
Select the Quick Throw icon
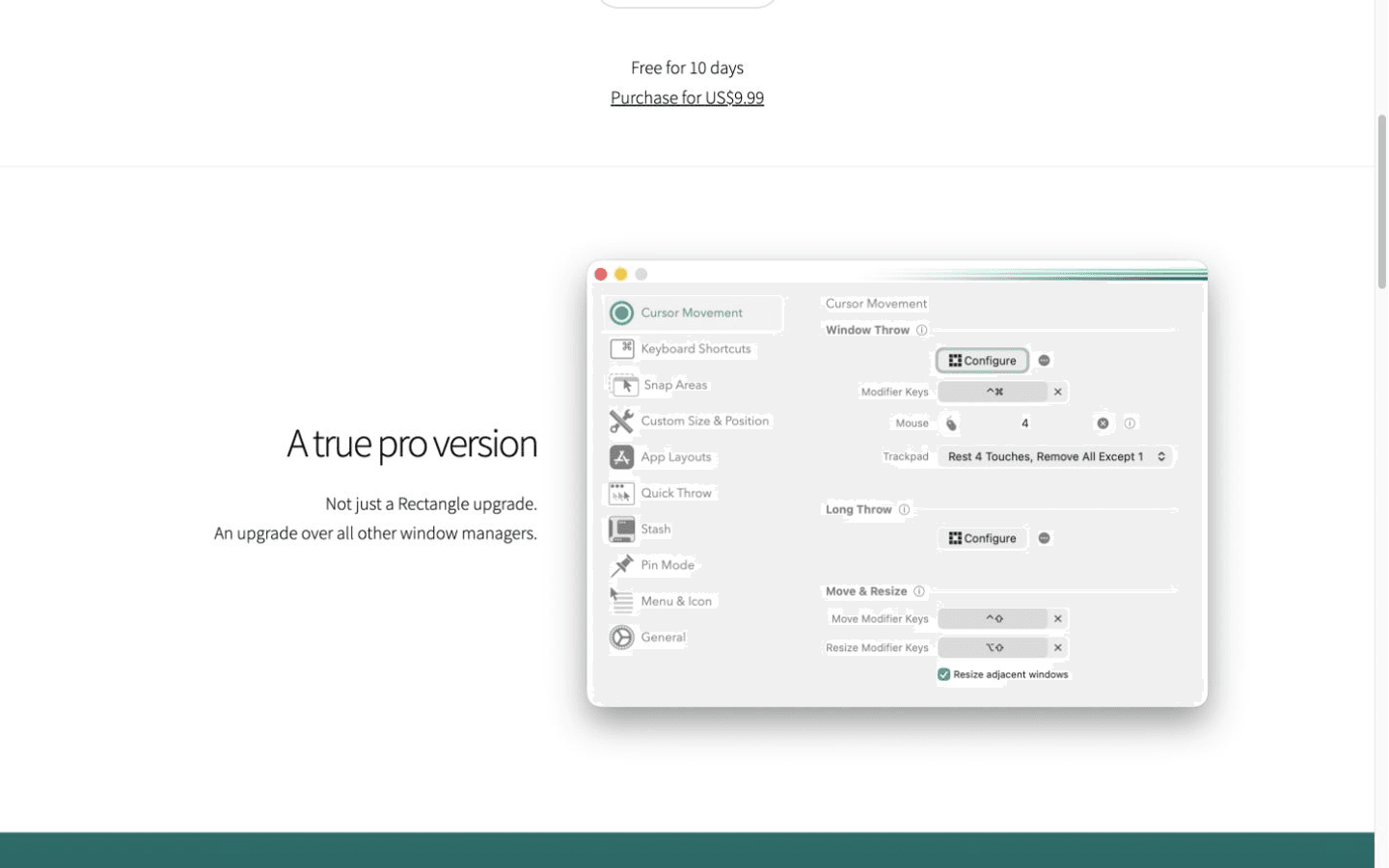621,493
